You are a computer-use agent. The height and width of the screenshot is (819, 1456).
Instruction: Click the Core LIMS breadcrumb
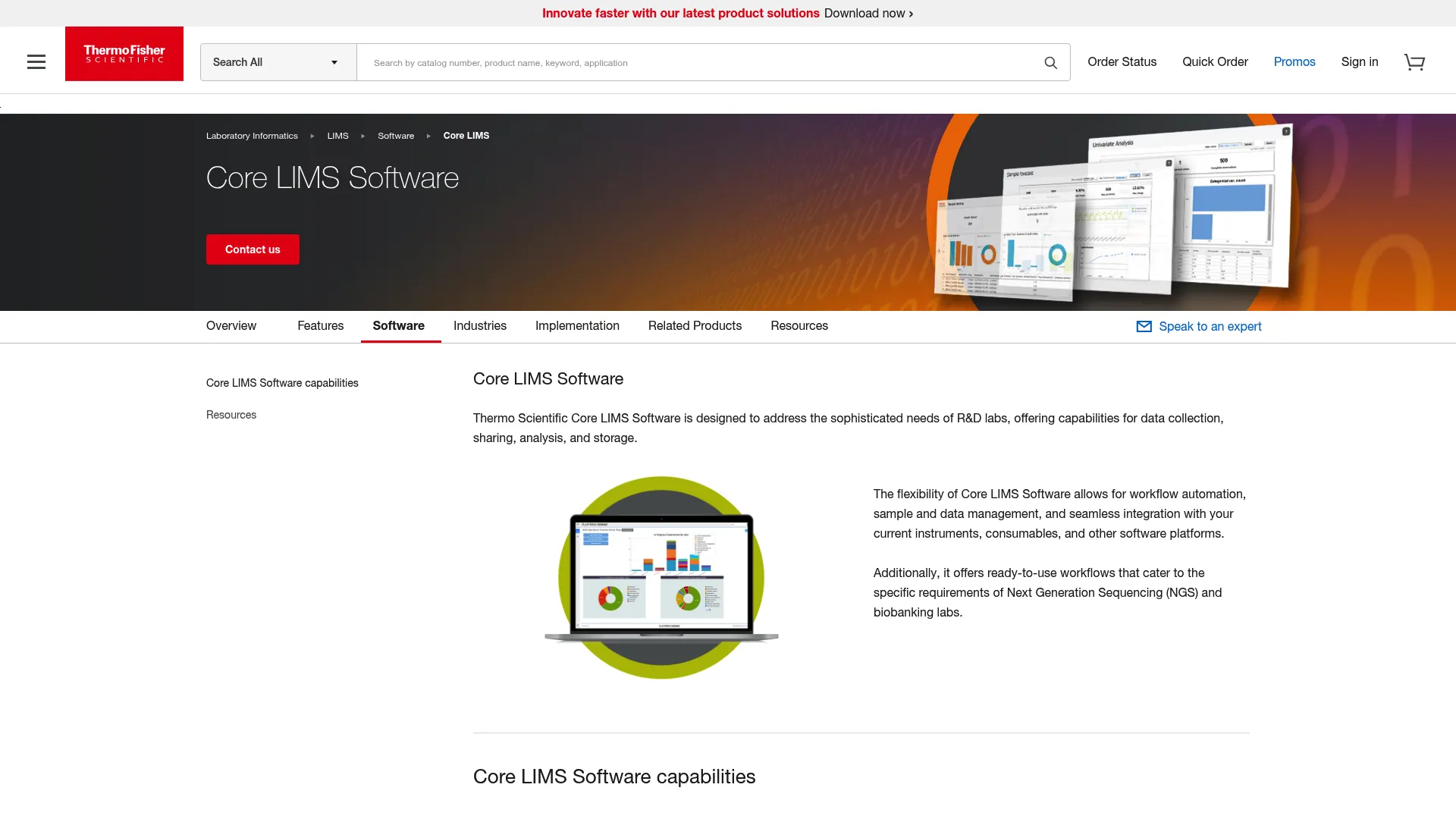point(466,136)
